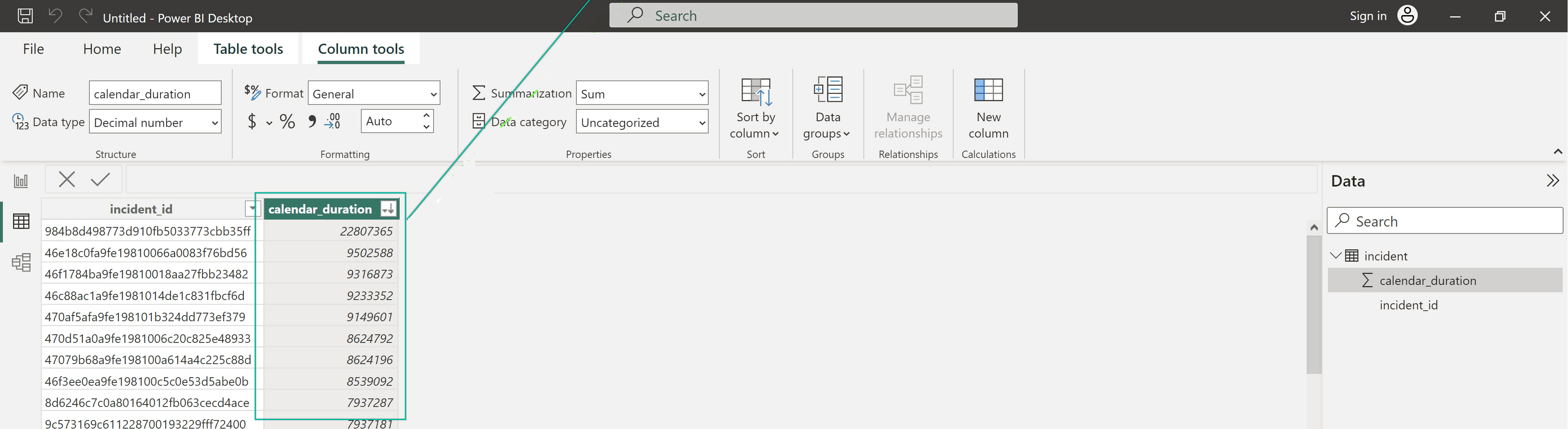Open Summarization dropdown showing Sum

642,94
